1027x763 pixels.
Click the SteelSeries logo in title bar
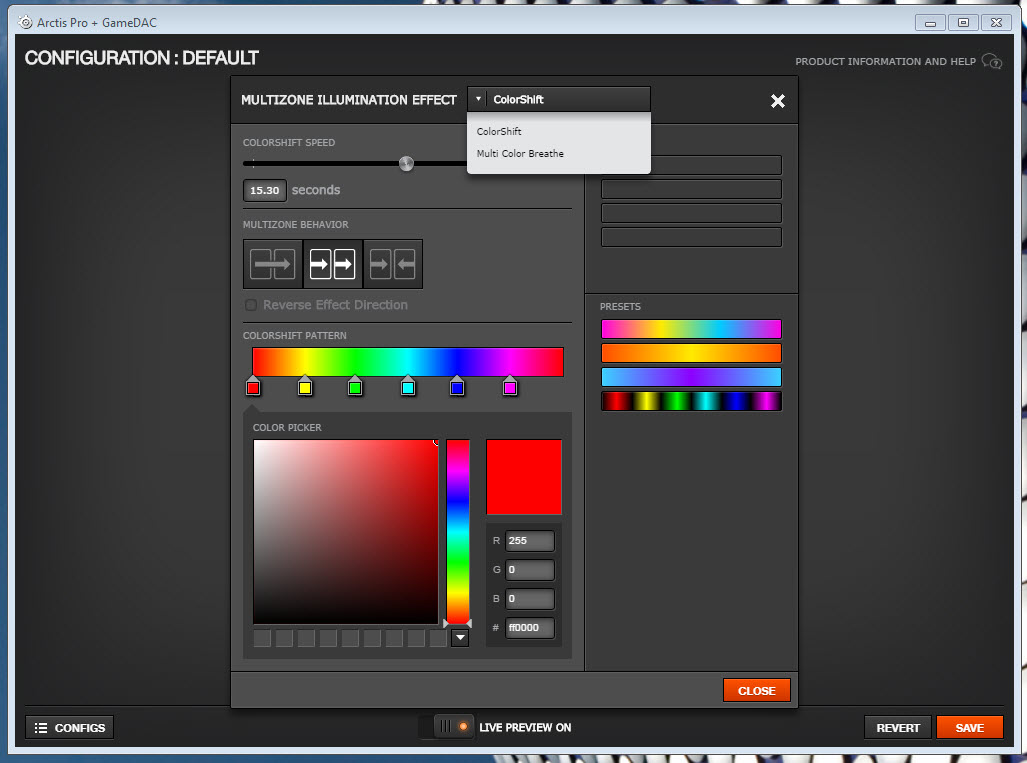(x=26, y=22)
